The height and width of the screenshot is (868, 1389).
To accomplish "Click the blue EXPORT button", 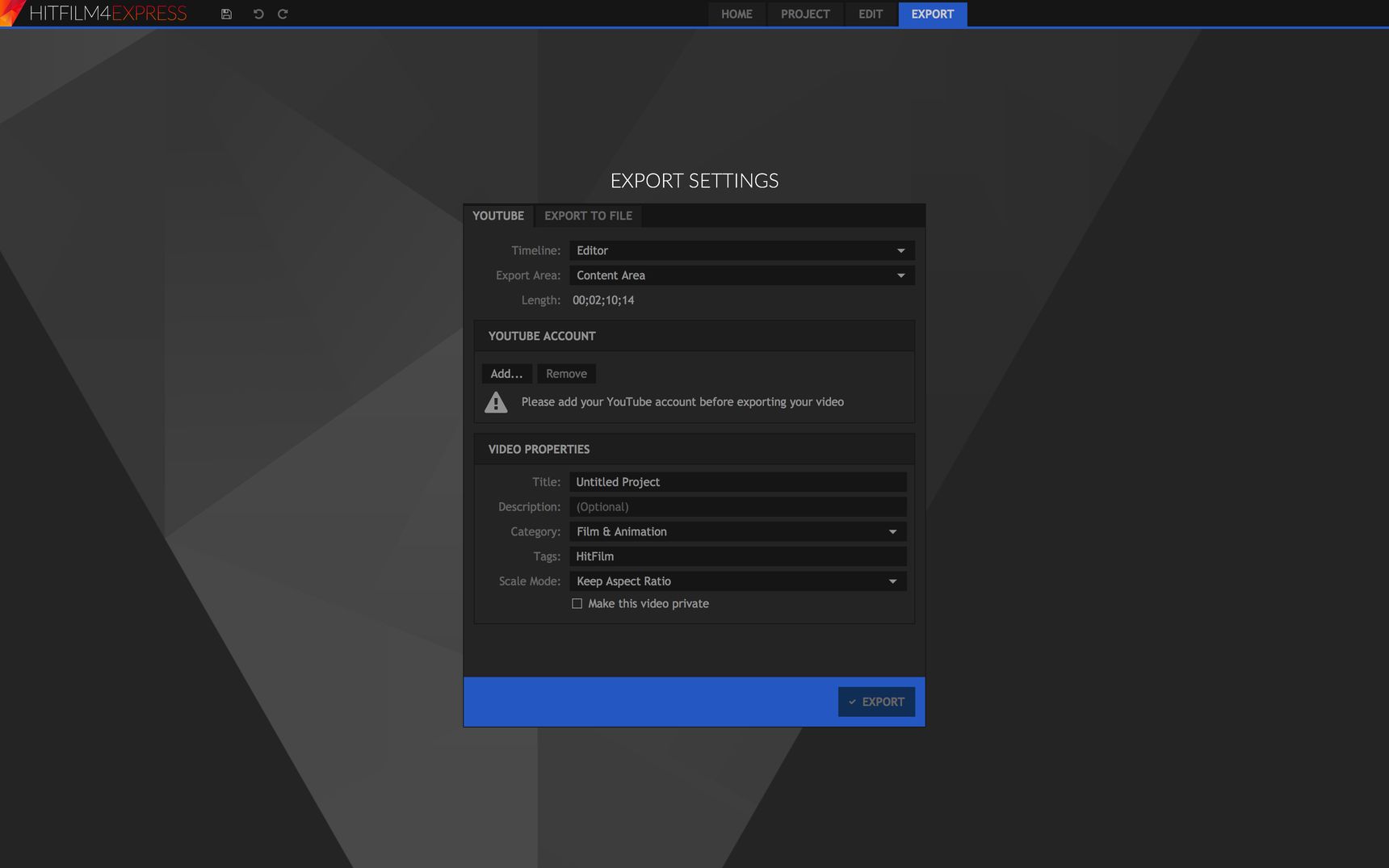I will [x=876, y=702].
